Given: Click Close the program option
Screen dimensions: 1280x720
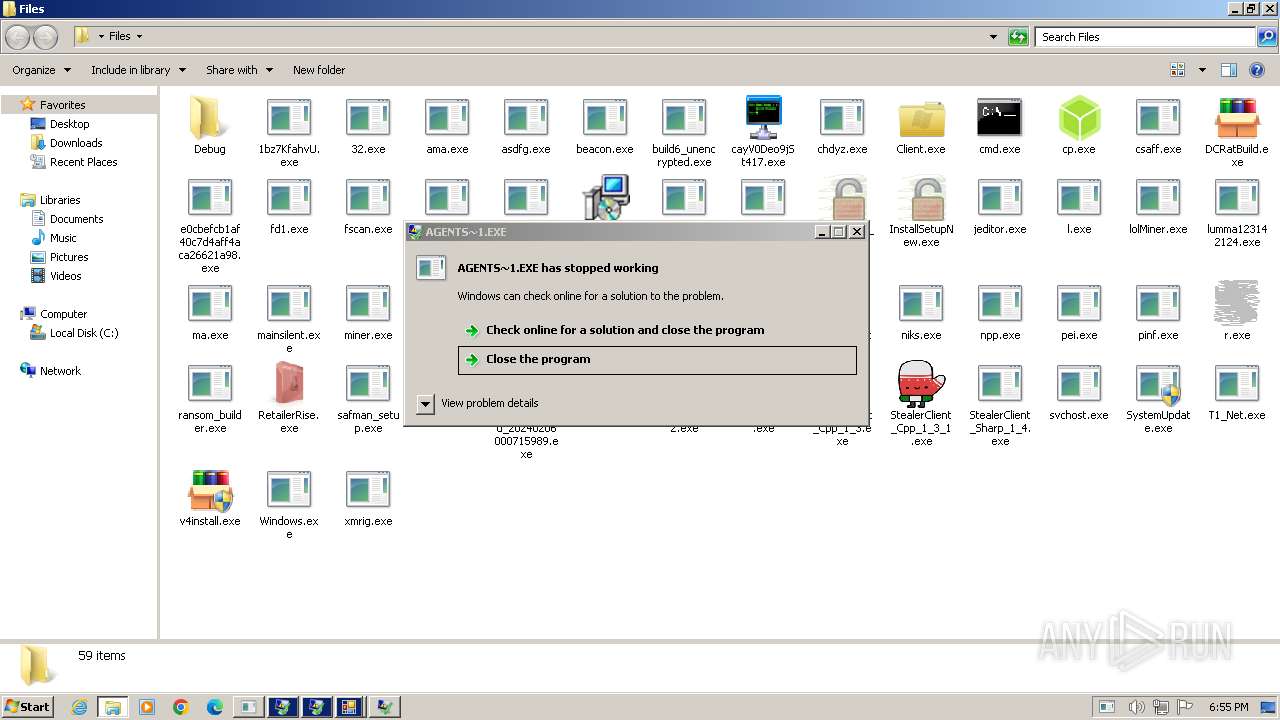Looking at the screenshot, I should coord(657,360).
